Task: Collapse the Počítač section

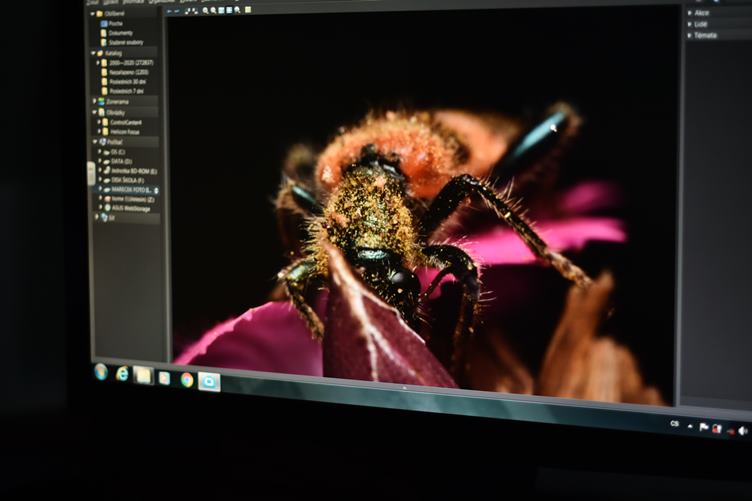Action: pyautogui.click(x=95, y=142)
